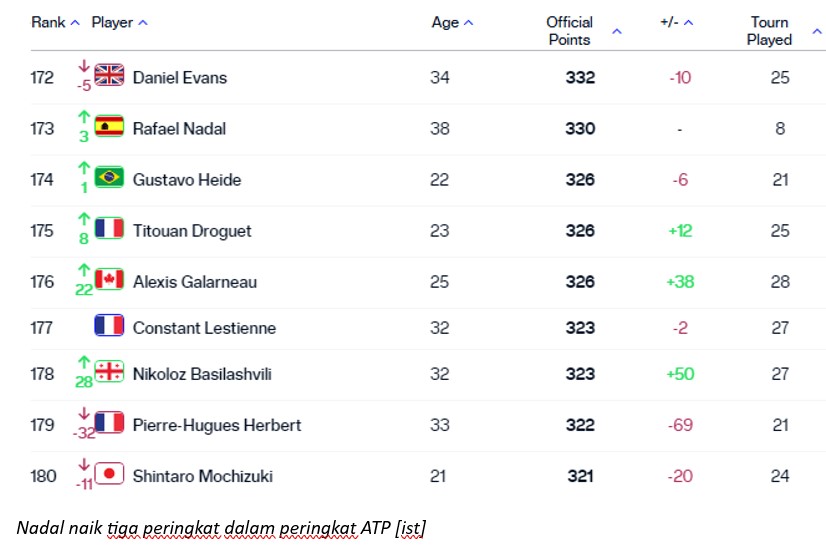Sort by Official Points column arrow
Screen dimensions: 826x553
click(x=616, y=32)
